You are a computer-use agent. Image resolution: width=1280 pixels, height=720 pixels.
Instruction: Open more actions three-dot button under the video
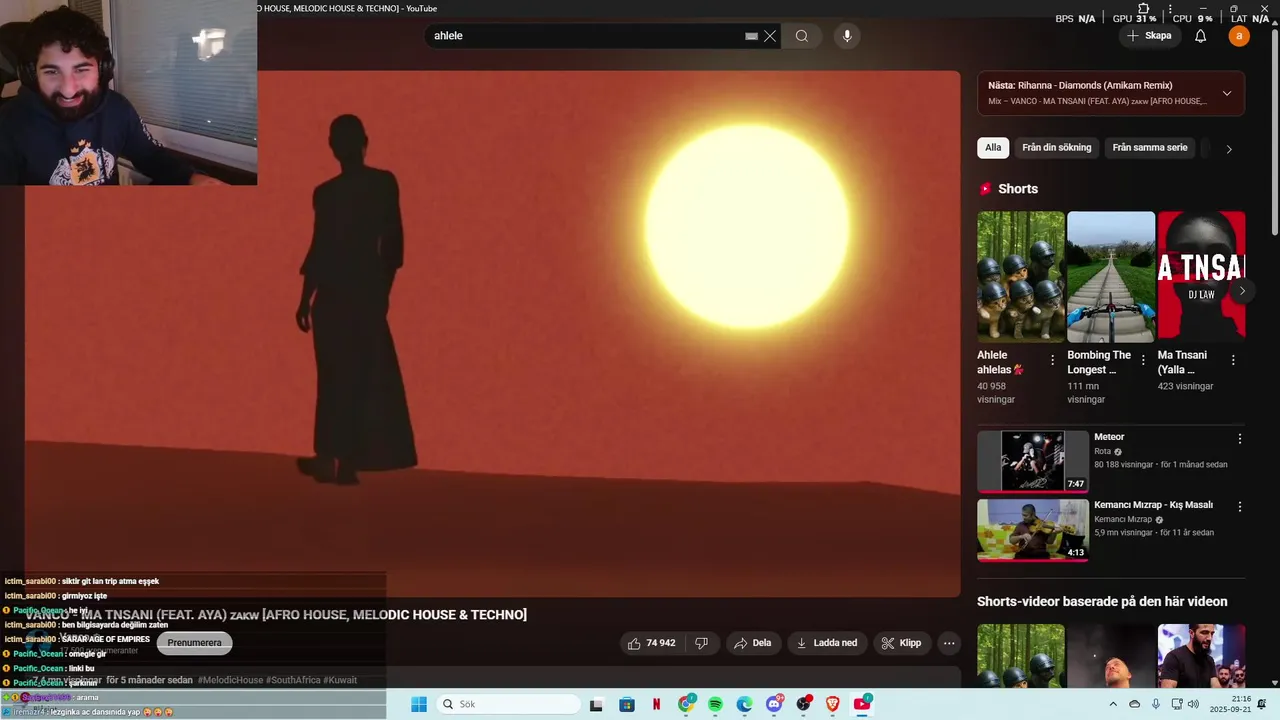[x=949, y=643]
